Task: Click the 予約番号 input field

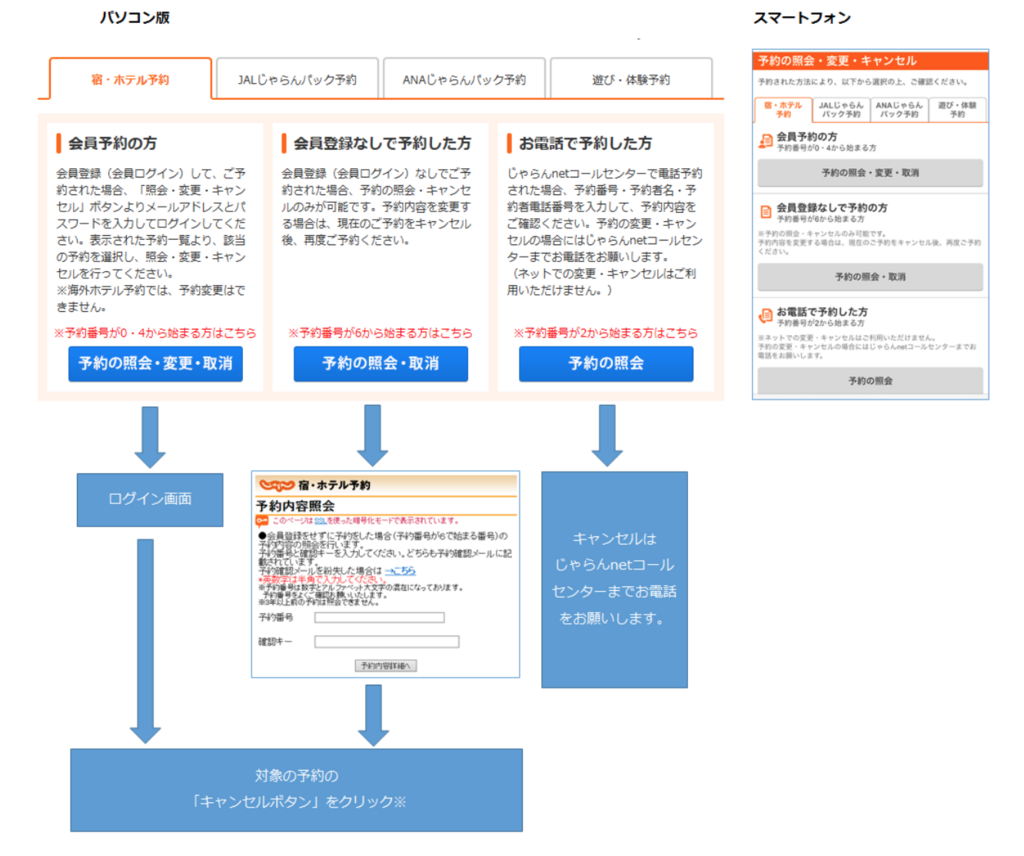Action: pyautogui.click(x=379, y=618)
